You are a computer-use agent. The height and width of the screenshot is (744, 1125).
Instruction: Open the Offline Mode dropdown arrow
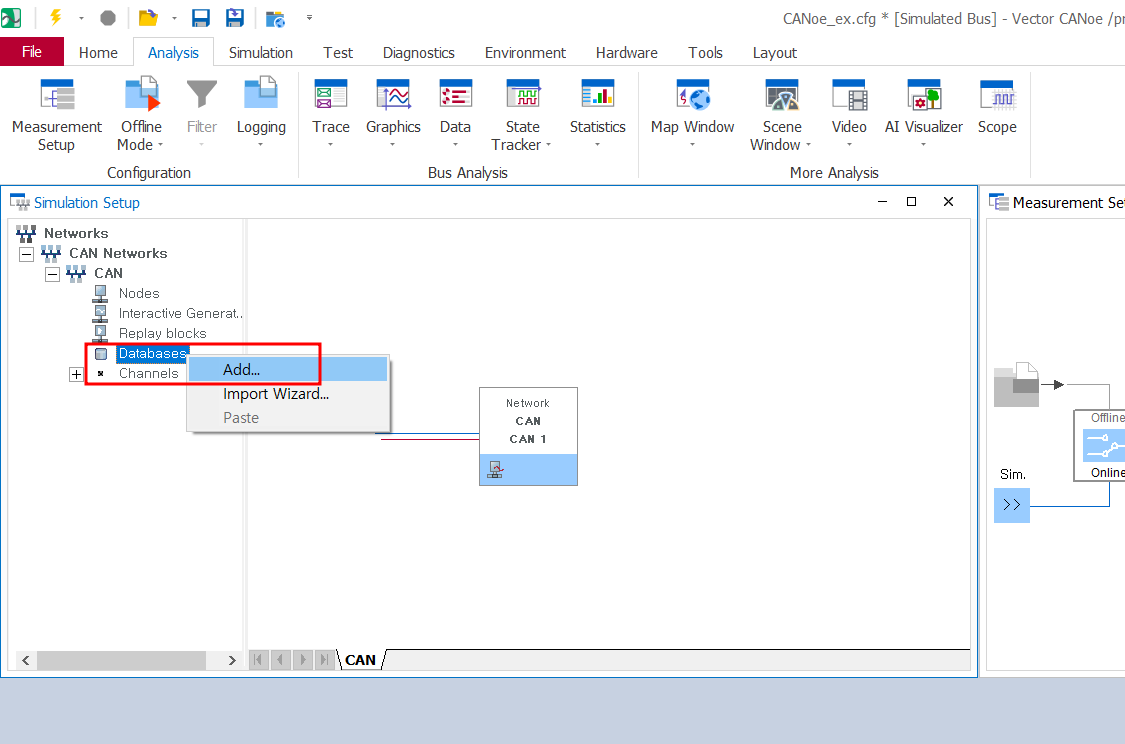click(x=161, y=145)
